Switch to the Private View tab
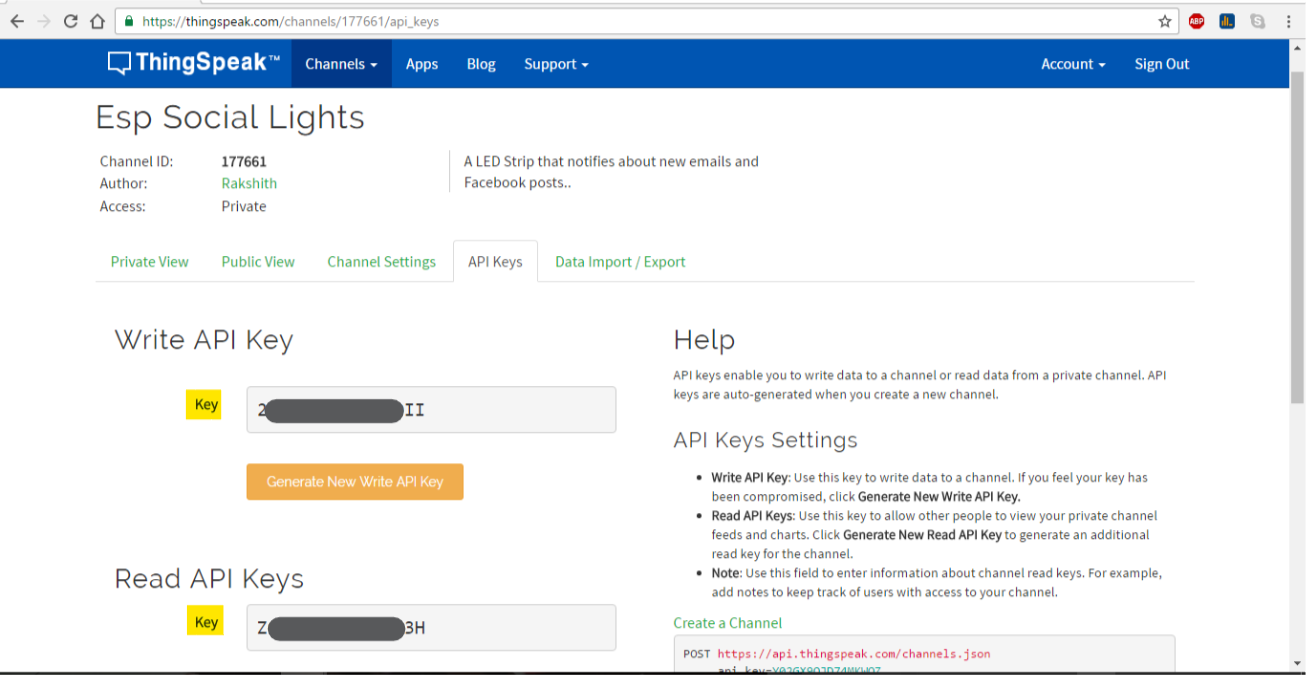The image size is (1306, 675). coord(149,262)
